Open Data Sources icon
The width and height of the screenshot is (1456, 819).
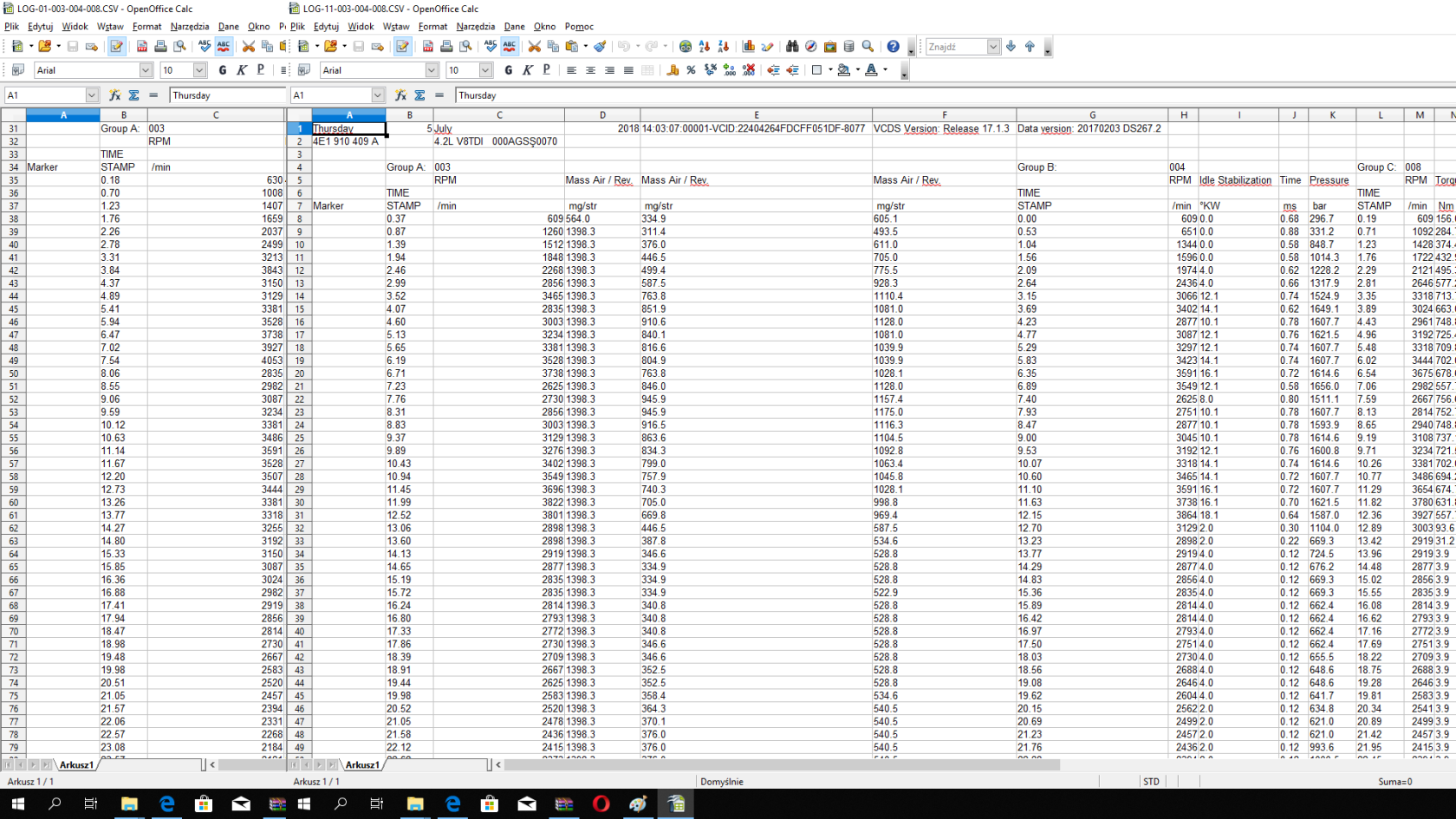[849, 47]
